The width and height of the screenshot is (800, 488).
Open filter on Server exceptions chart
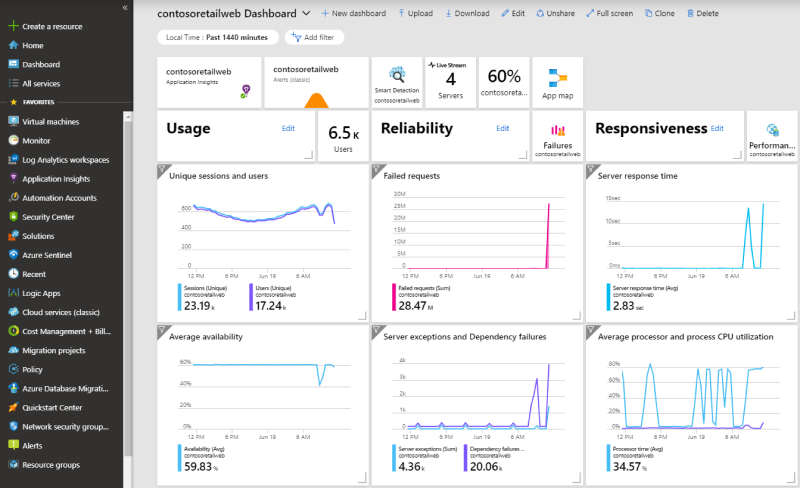[377, 330]
